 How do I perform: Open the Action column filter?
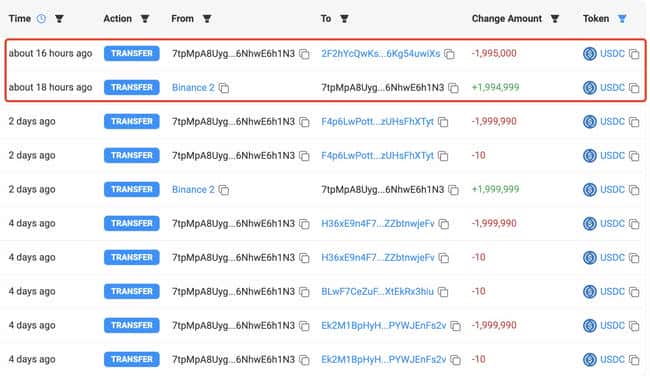[145, 19]
